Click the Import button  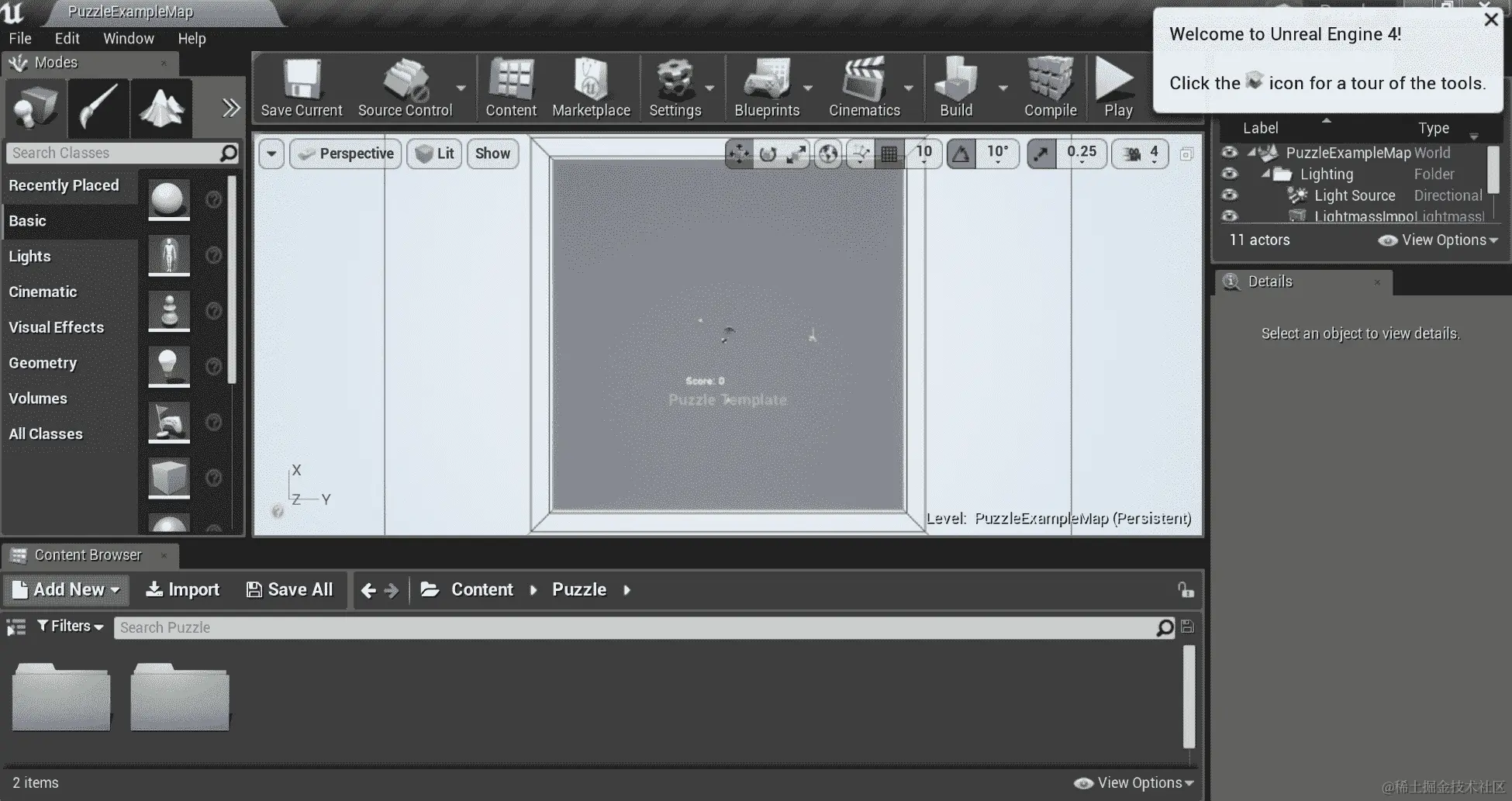183,590
